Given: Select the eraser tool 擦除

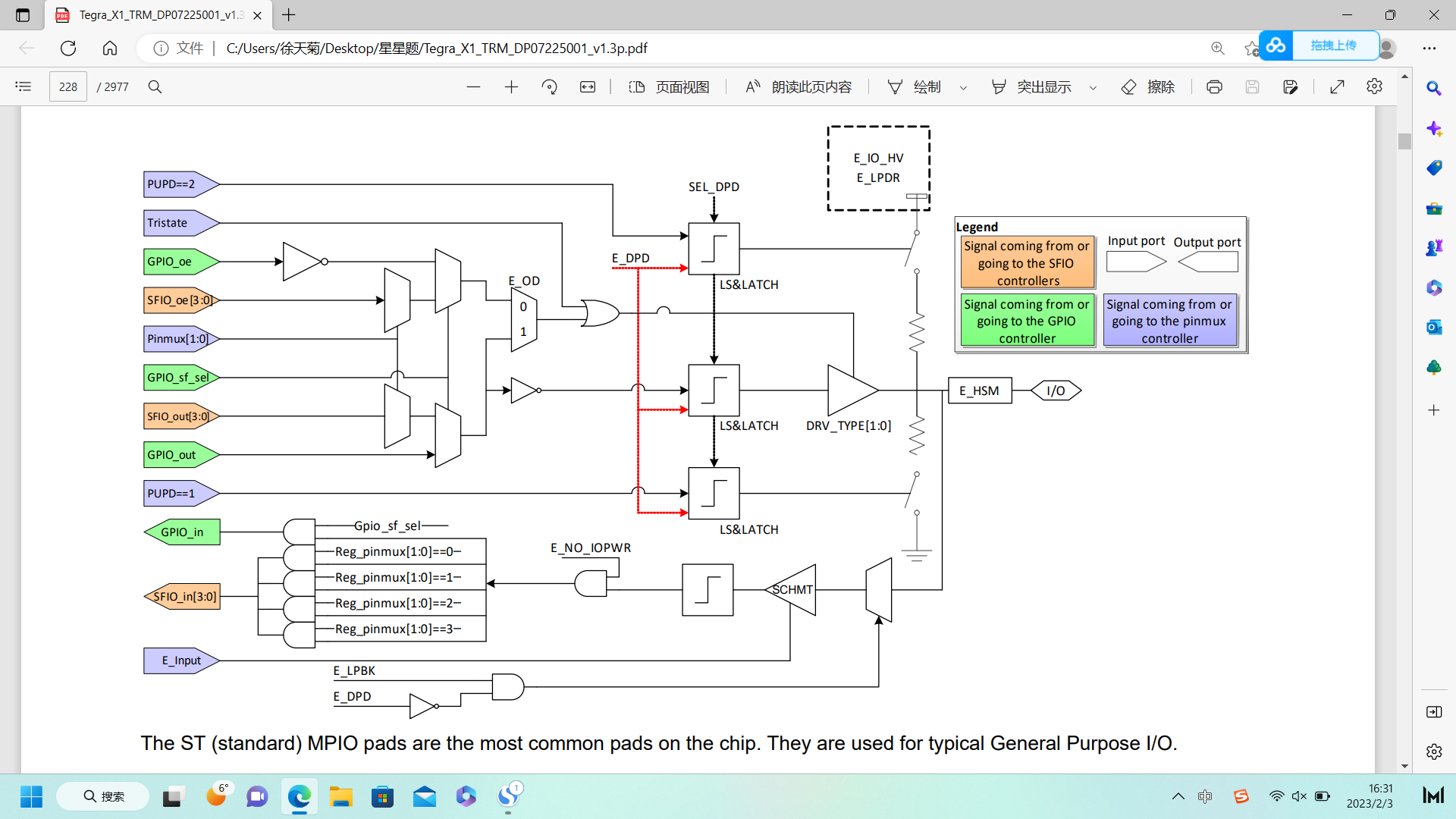Looking at the screenshot, I should coord(1147,86).
